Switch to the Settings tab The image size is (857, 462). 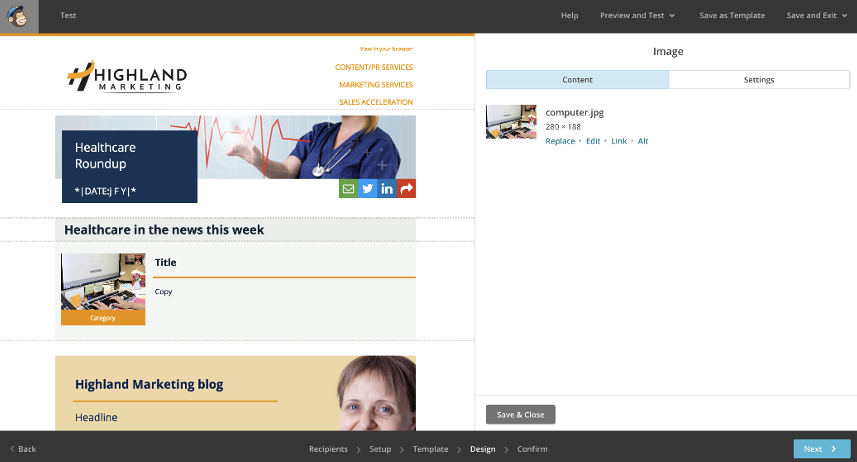coord(759,80)
